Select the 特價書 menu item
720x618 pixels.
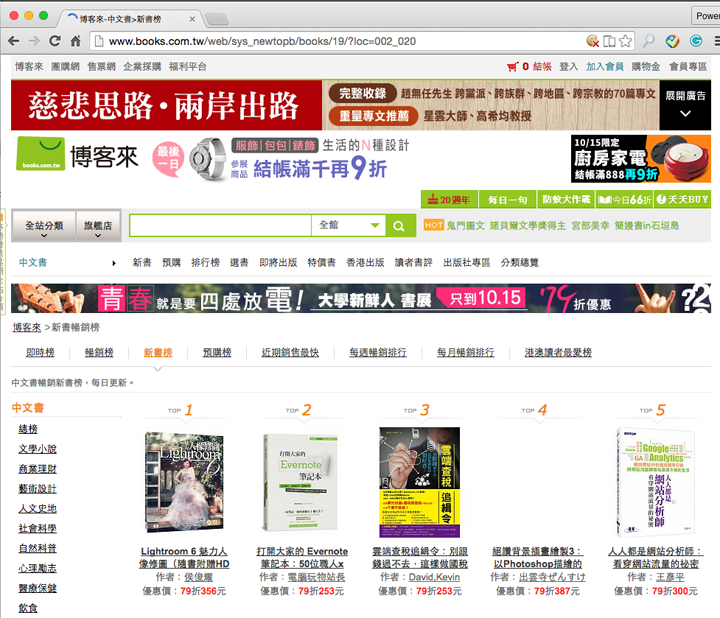coord(321,263)
